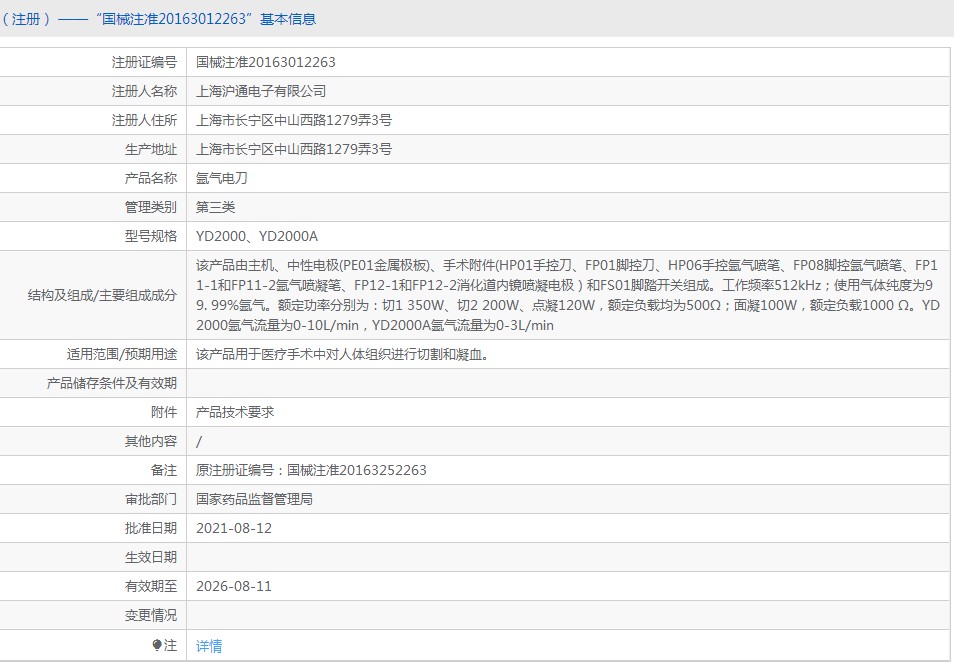Click the 产品名称 label
This screenshot has width=954, height=663.
151,178
